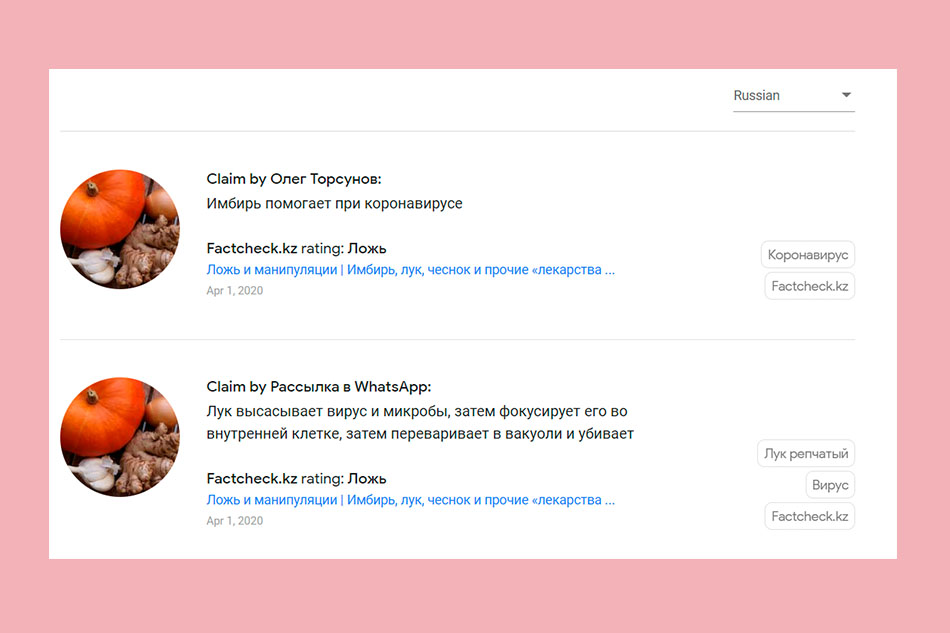Open the thumbnail of the ginger claim
Viewport: 950px width, 633px height.
pyautogui.click(x=120, y=229)
